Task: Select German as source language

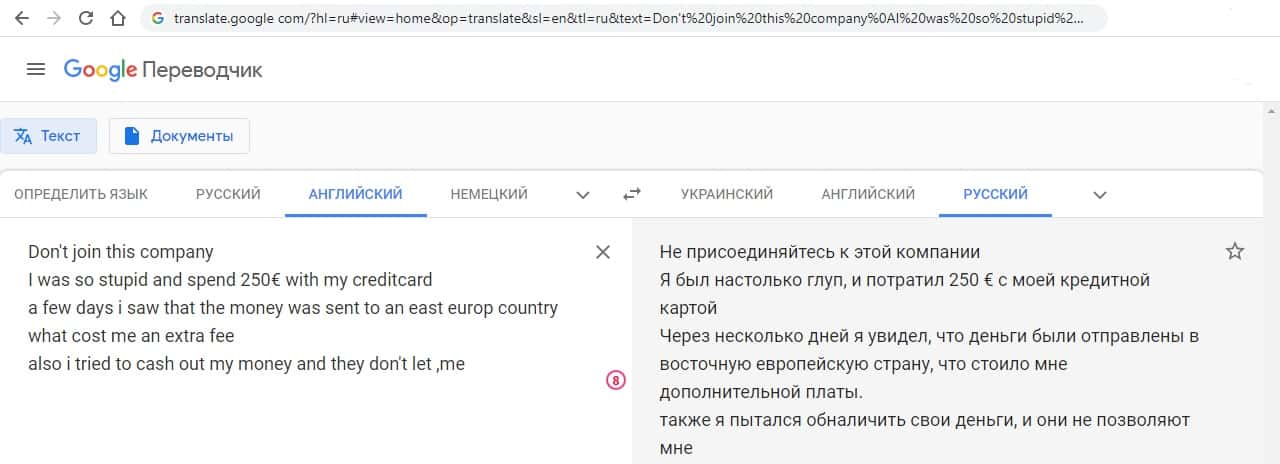Action: pyautogui.click(x=489, y=194)
